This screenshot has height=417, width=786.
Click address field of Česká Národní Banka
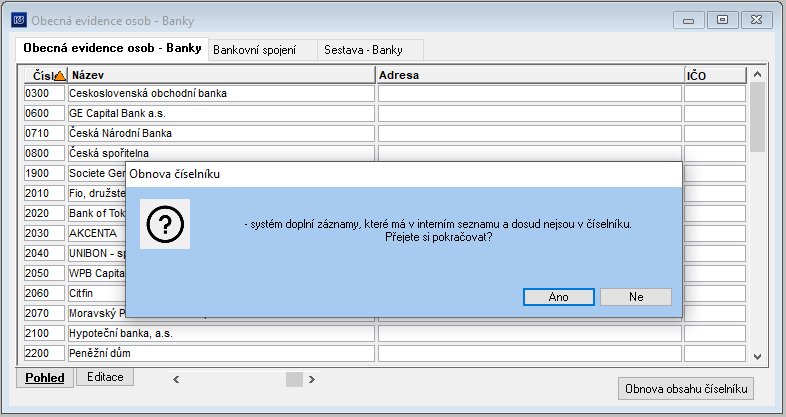pyautogui.click(x=530, y=133)
